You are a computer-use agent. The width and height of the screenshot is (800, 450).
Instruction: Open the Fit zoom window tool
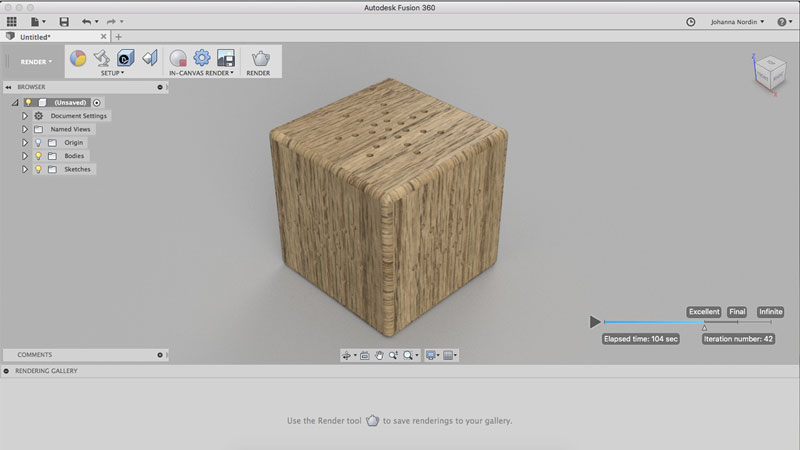click(408, 355)
